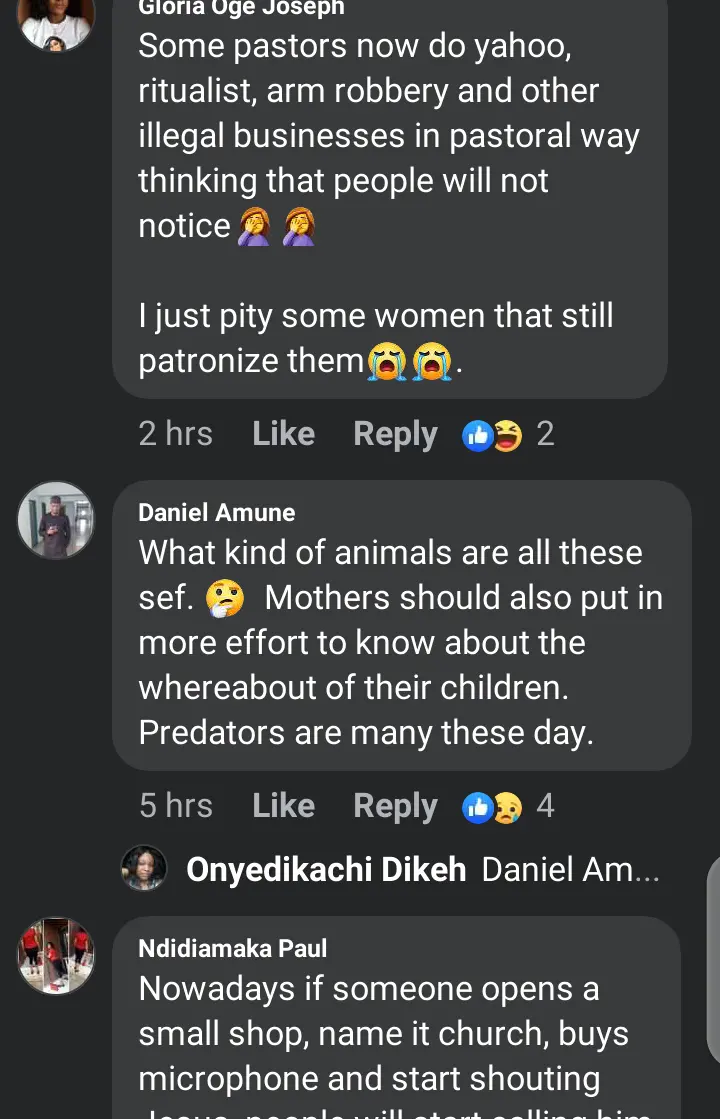Open Ndidiamaka Paul's profile name link
Viewport: 720px width, 1119px height.
pyautogui.click(x=233, y=948)
